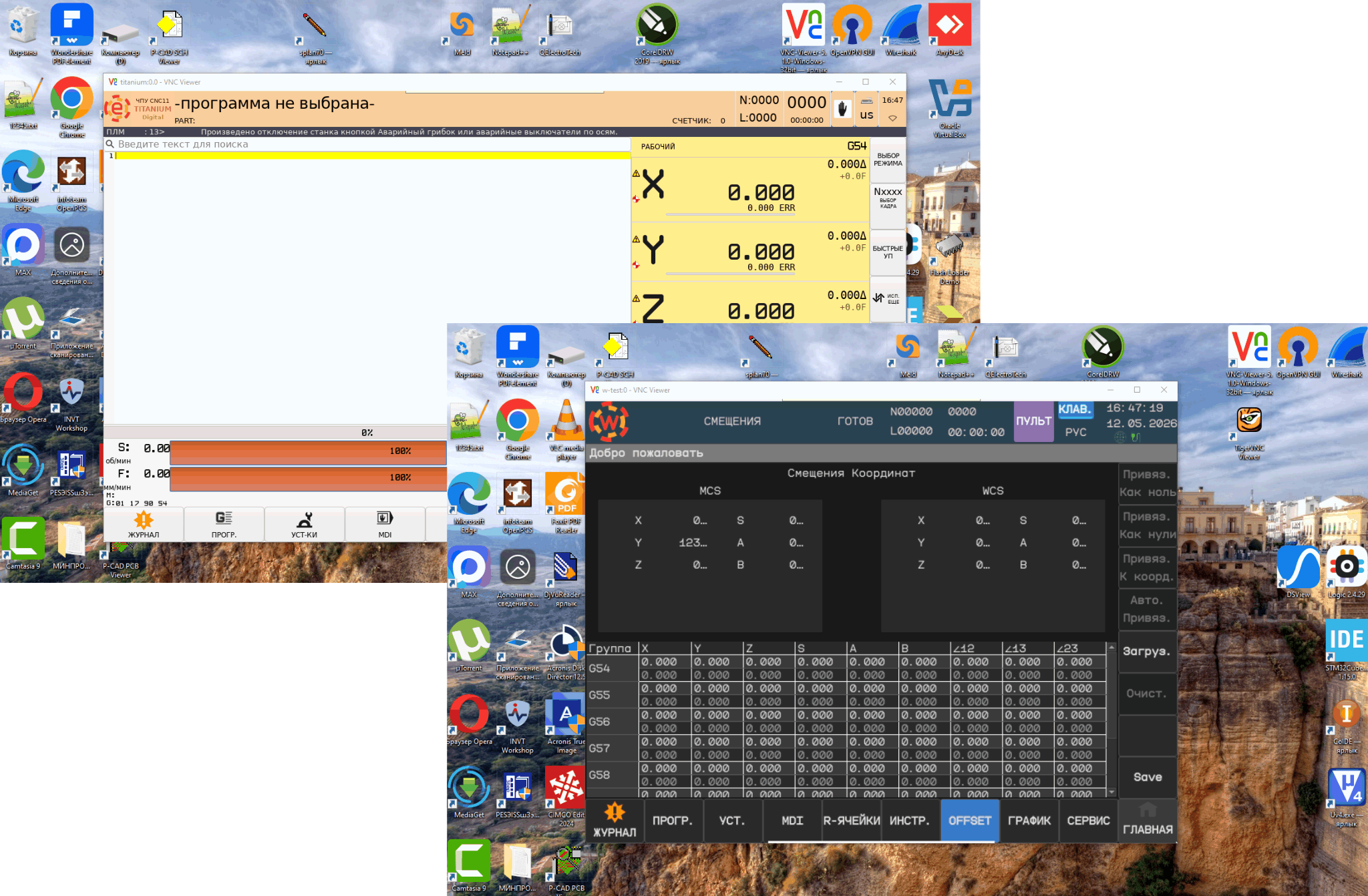
Task: Launch VLC media player shortcut
Action: [x=566, y=429]
